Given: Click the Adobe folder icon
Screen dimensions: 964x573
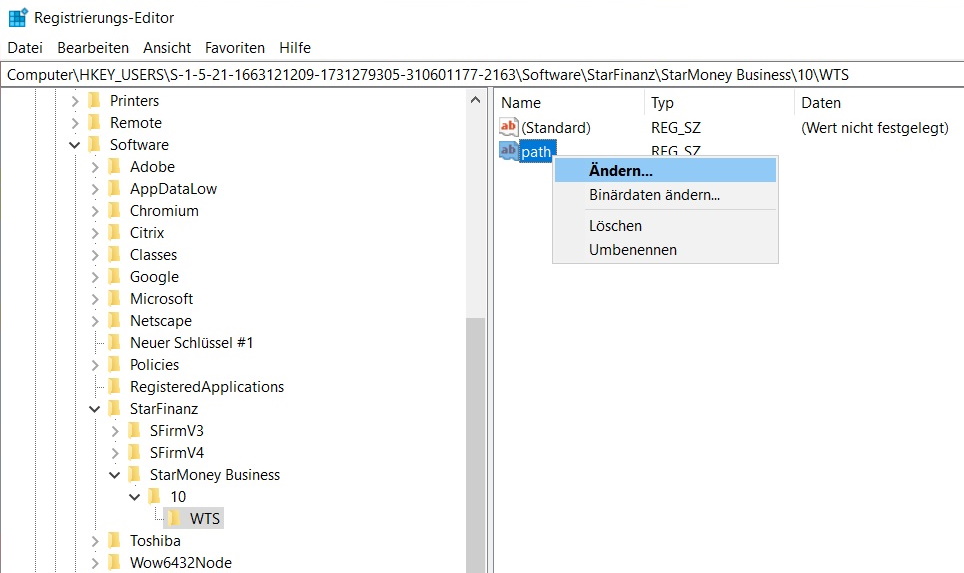Looking at the screenshot, I should click(x=114, y=167).
